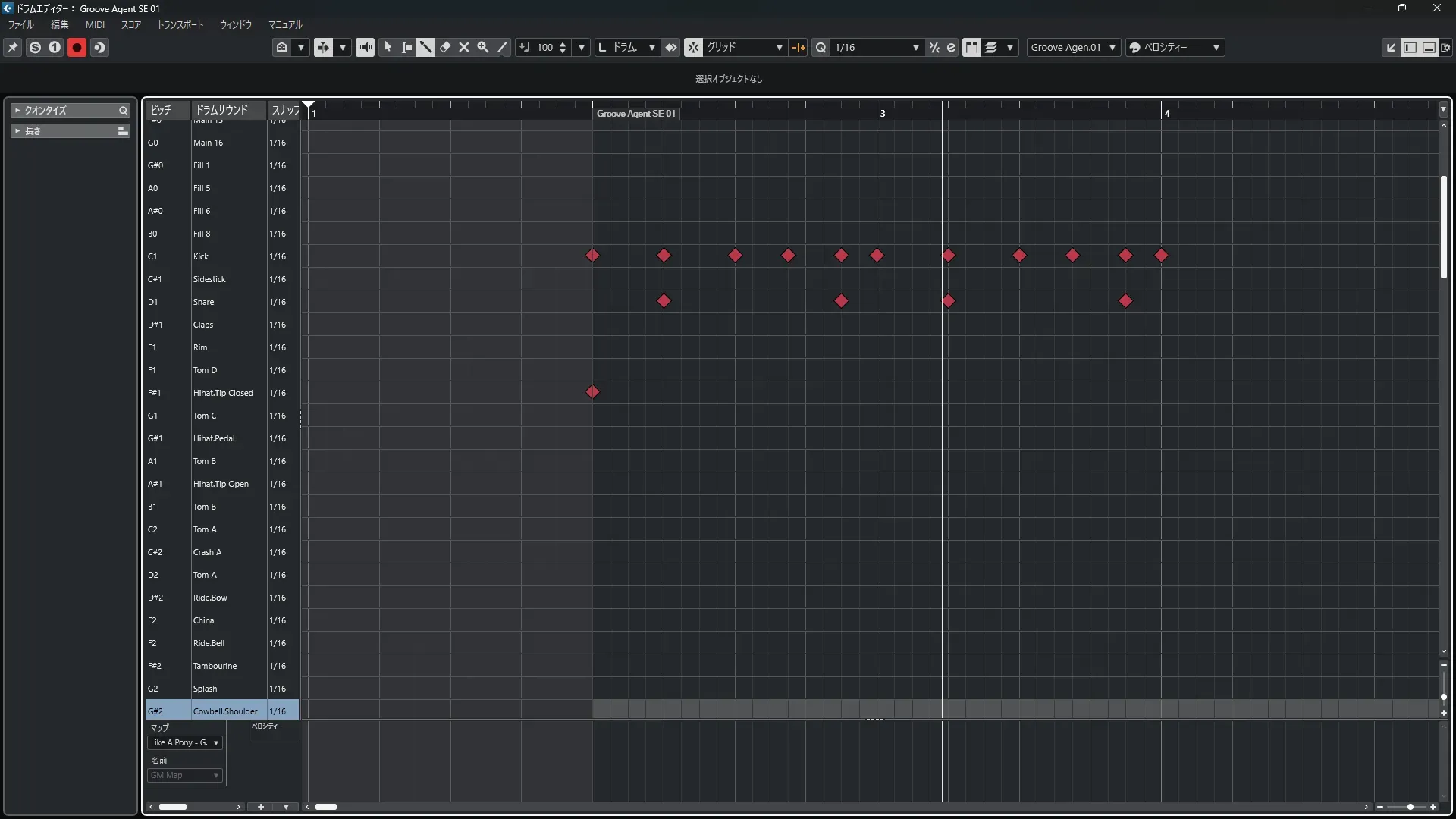Open the トランスポート menu

click(x=180, y=24)
